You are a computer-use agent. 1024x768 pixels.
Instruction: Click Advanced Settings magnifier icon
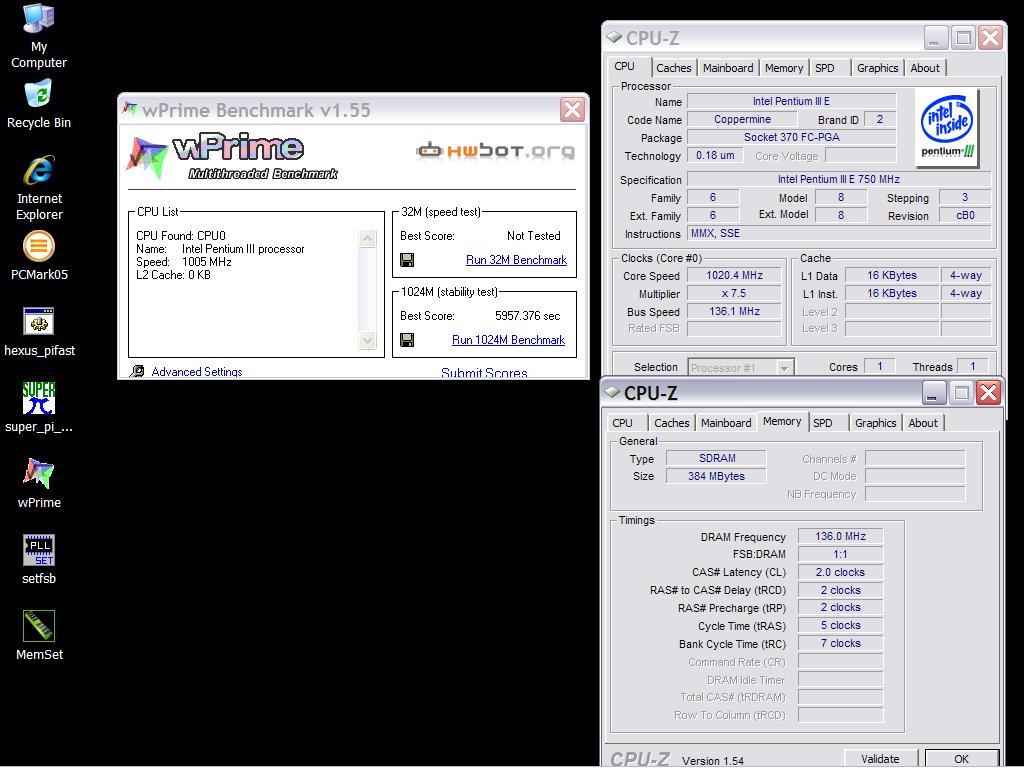click(x=136, y=372)
